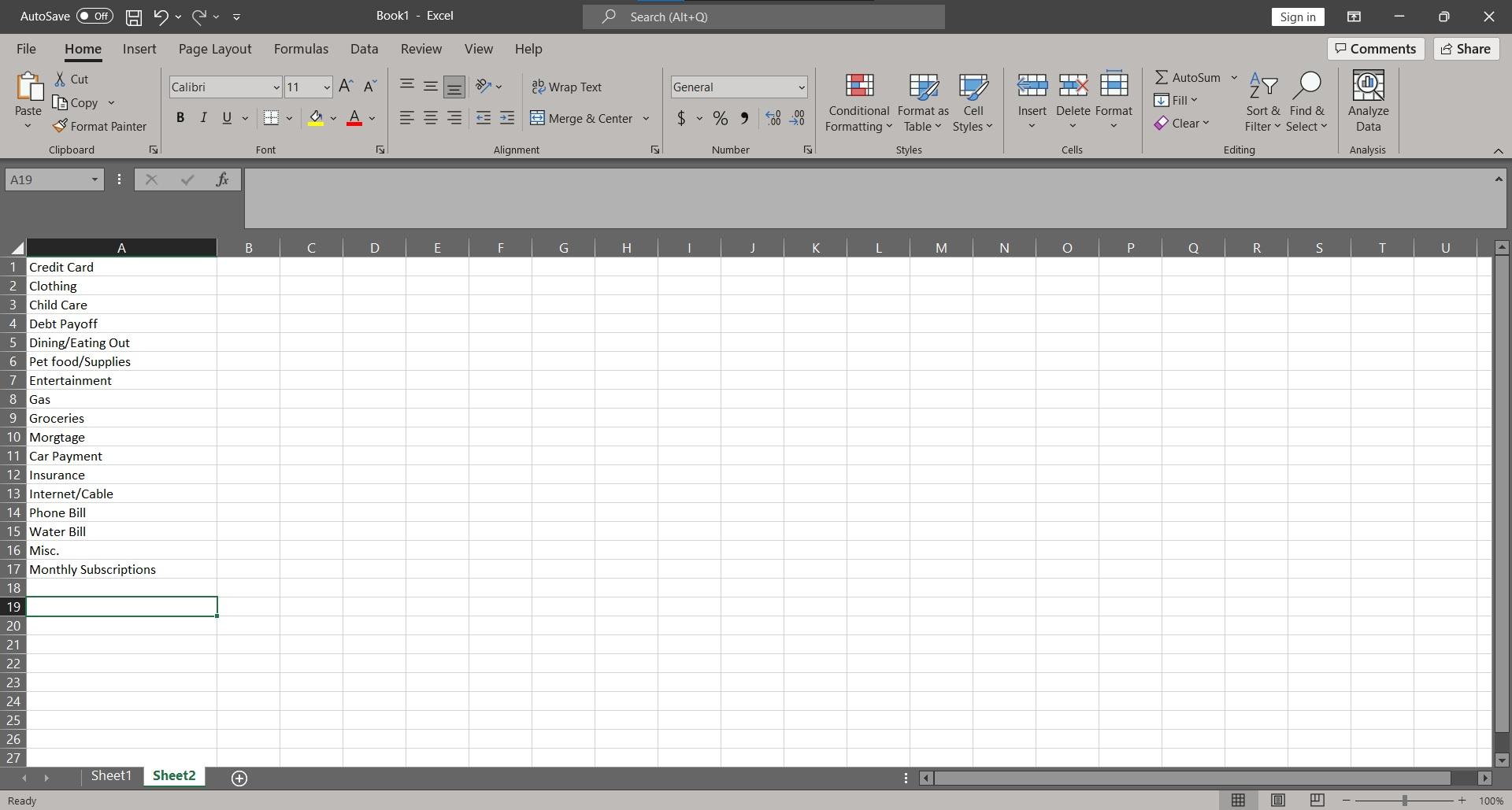Switch to Sheet1 tab
This screenshot has width=1512, height=810.
point(111,776)
